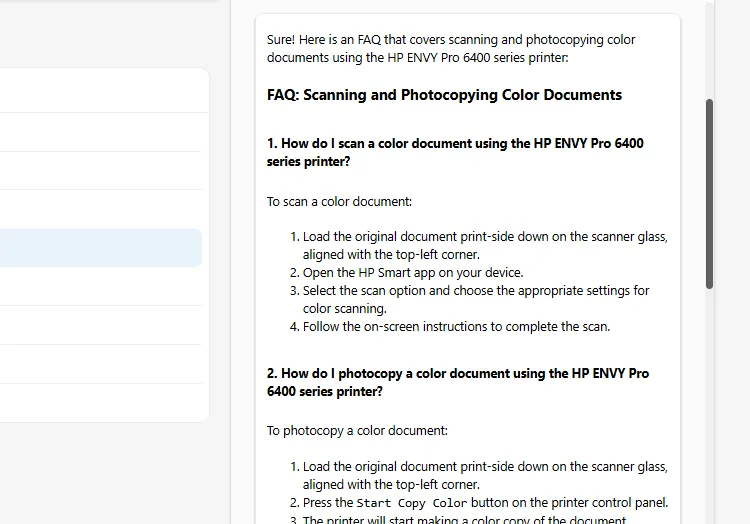
Task: Click the first step under the photocopy question
Action: (x=485, y=467)
